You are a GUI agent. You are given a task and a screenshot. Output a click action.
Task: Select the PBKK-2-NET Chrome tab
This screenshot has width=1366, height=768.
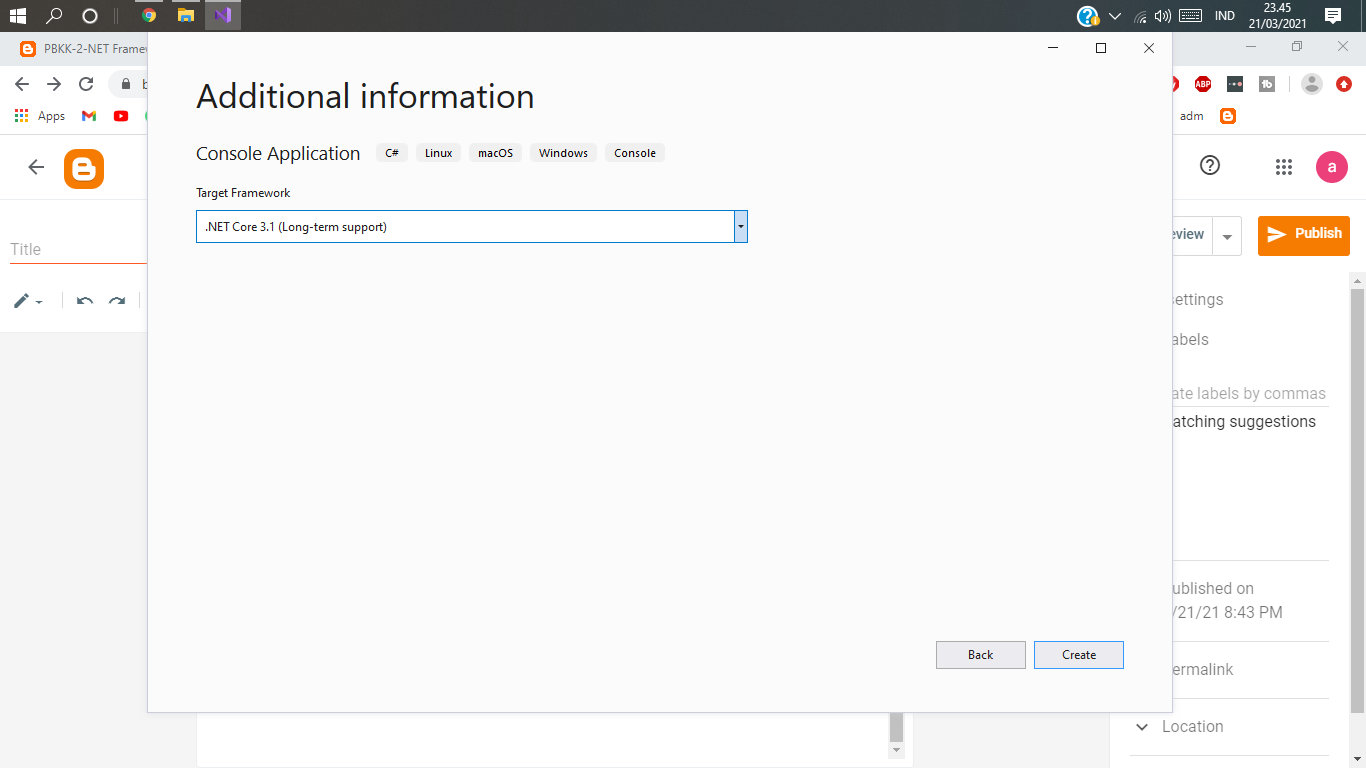coord(83,48)
